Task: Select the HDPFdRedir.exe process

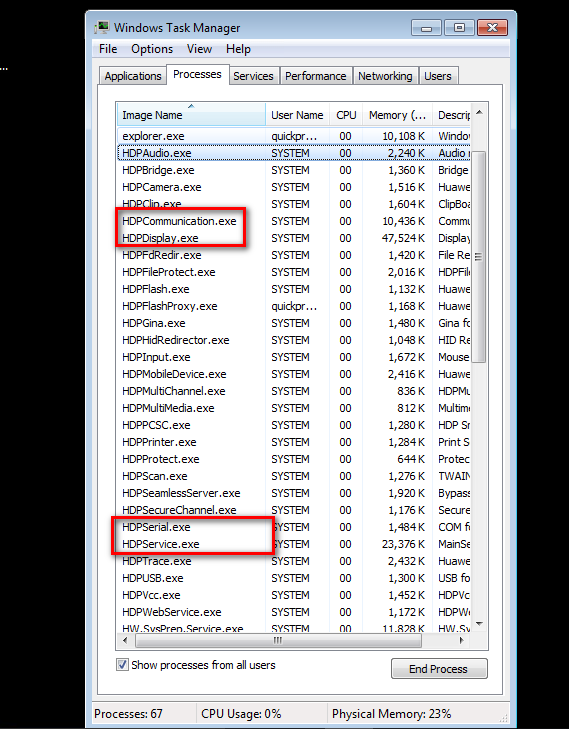Action: point(294,255)
